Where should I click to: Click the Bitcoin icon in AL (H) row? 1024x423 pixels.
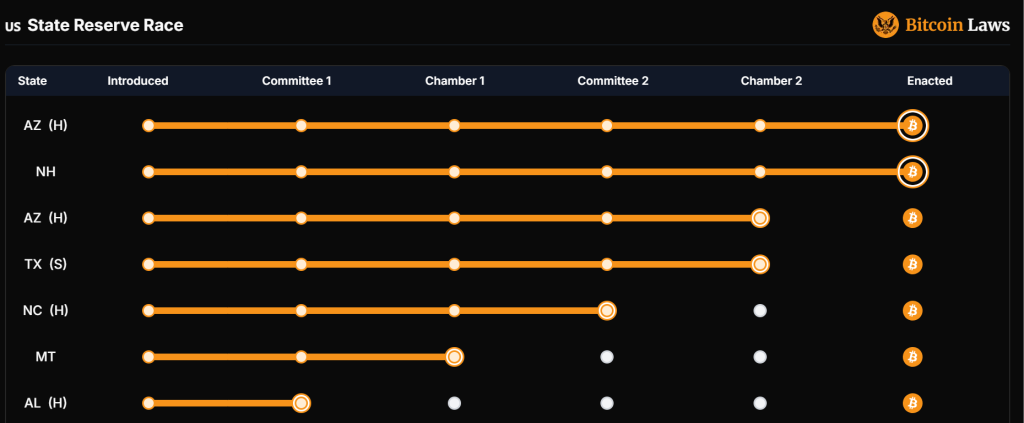coord(912,403)
